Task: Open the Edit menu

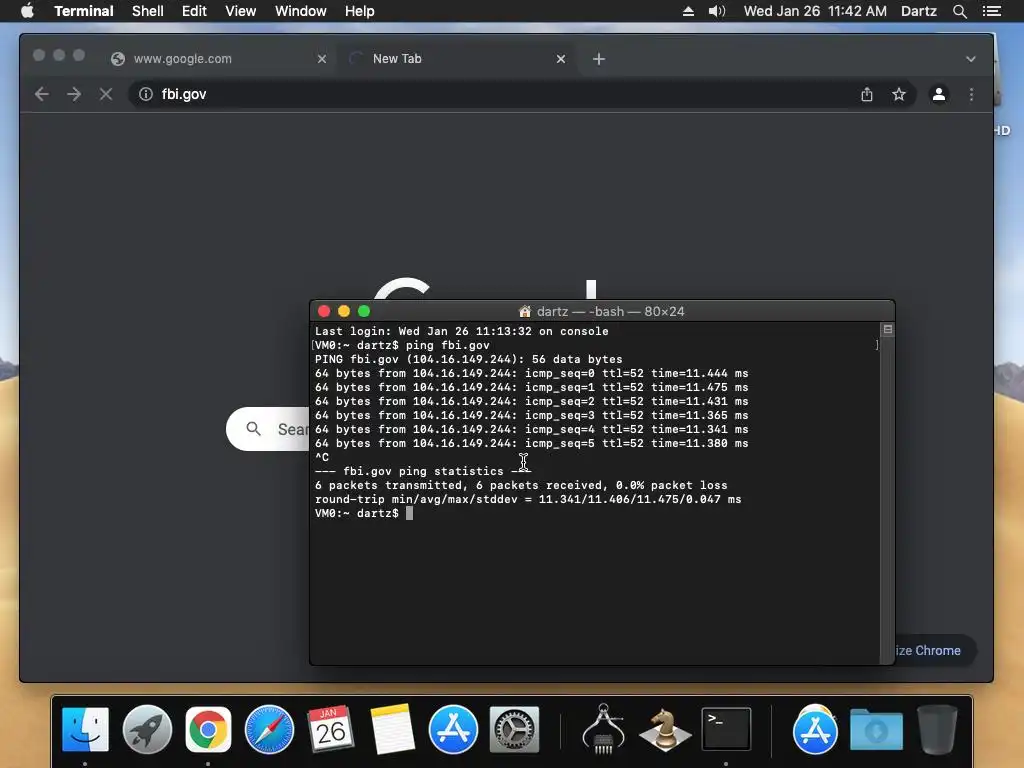Action: pyautogui.click(x=194, y=11)
